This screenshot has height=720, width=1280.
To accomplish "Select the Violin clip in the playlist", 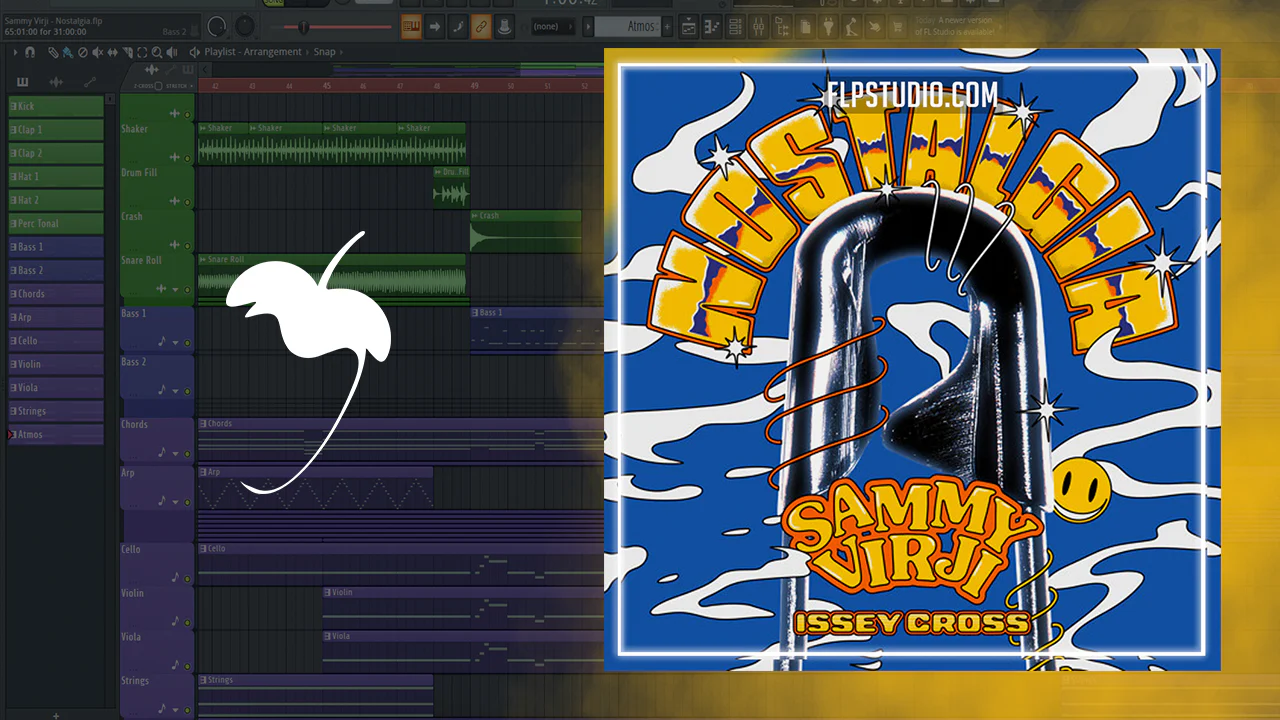I will tap(463, 606).
